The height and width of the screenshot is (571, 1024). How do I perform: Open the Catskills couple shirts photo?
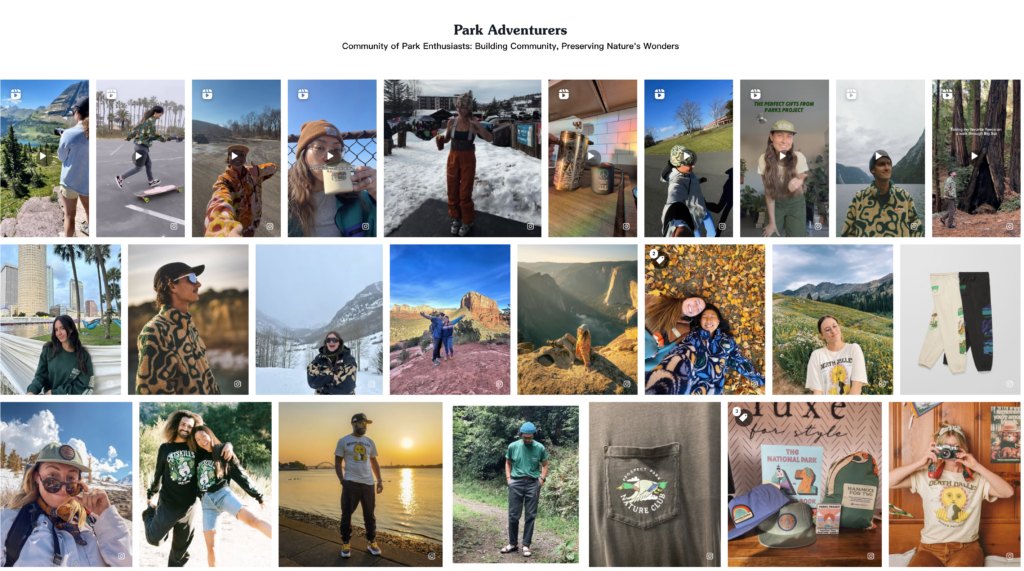tap(205, 484)
